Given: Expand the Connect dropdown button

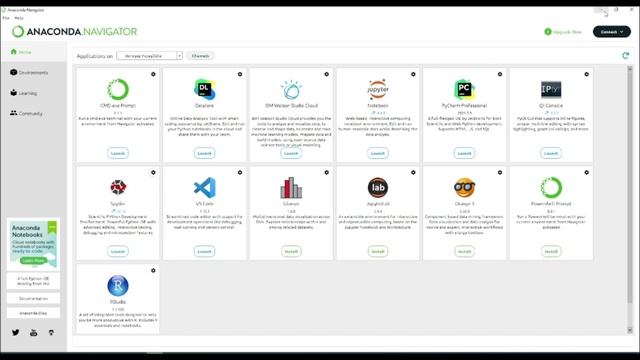Looking at the screenshot, I should (611, 31).
